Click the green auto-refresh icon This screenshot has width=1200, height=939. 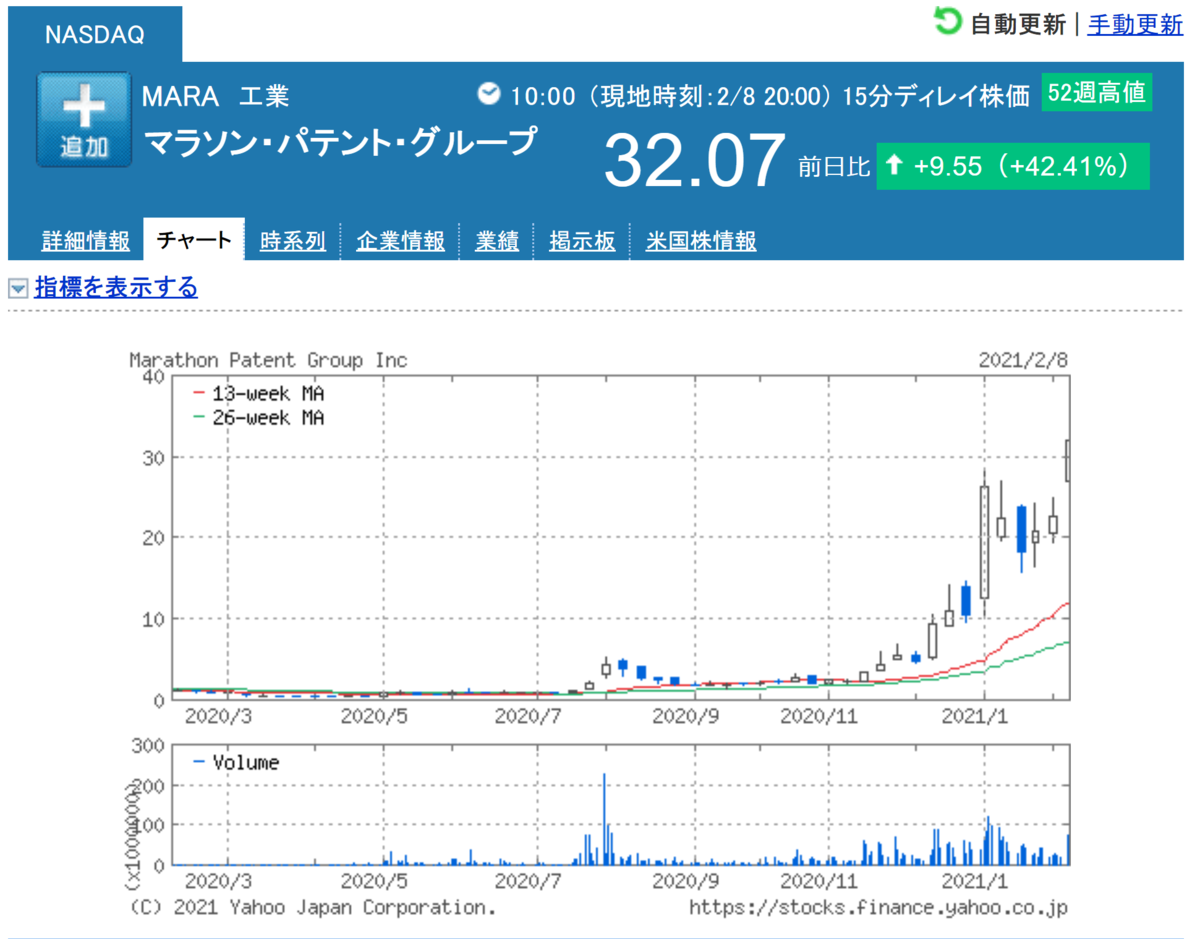[x=948, y=21]
